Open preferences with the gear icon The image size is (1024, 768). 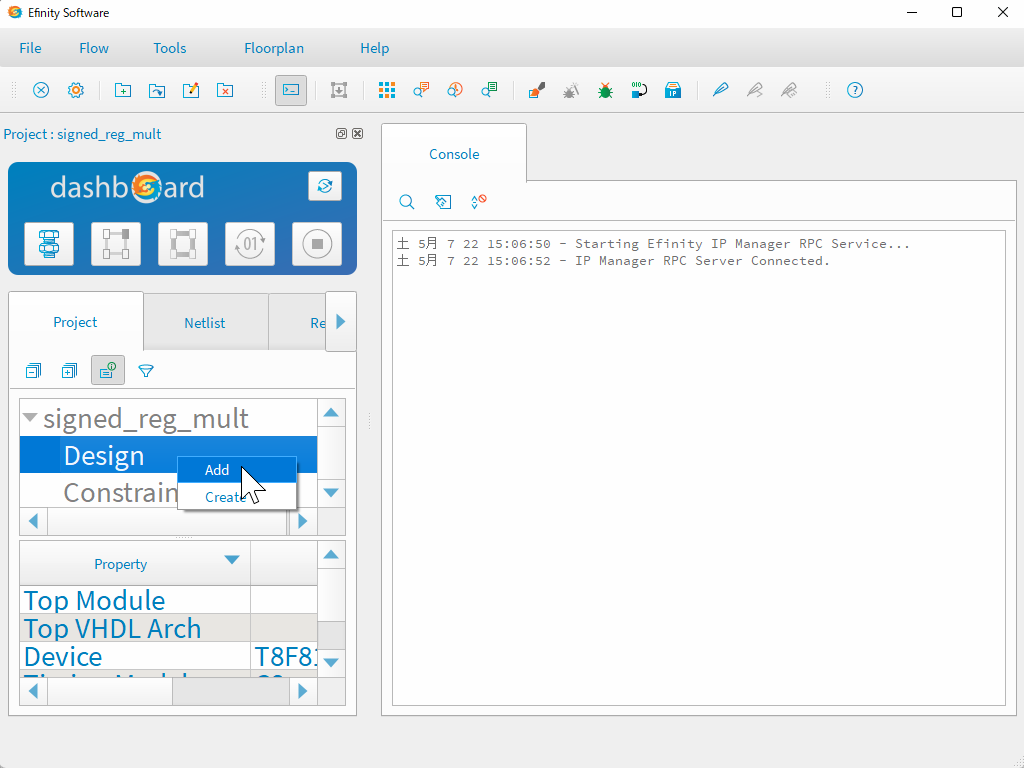pyautogui.click(x=76, y=90)
